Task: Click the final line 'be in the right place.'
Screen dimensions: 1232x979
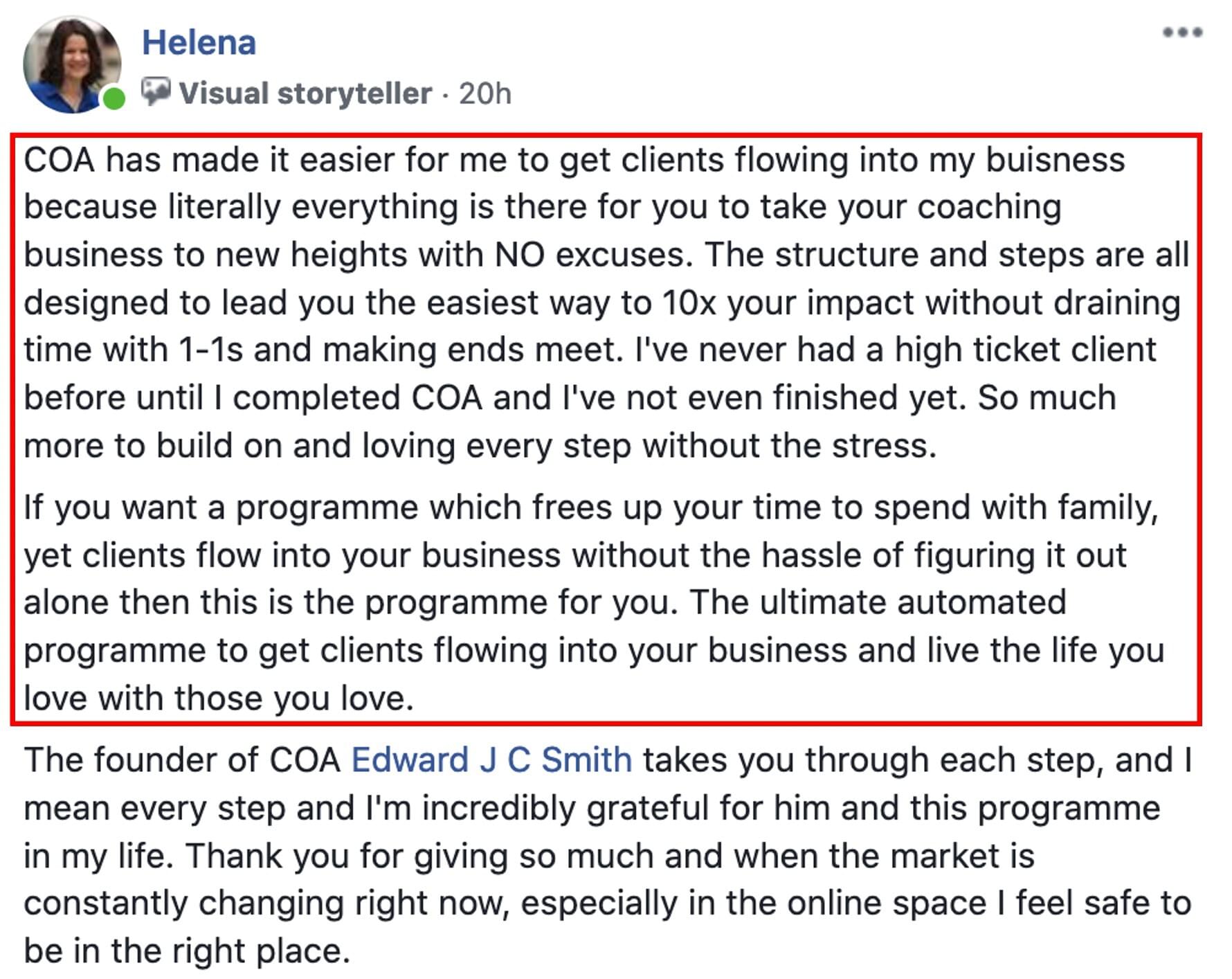Action: [187, 951]
